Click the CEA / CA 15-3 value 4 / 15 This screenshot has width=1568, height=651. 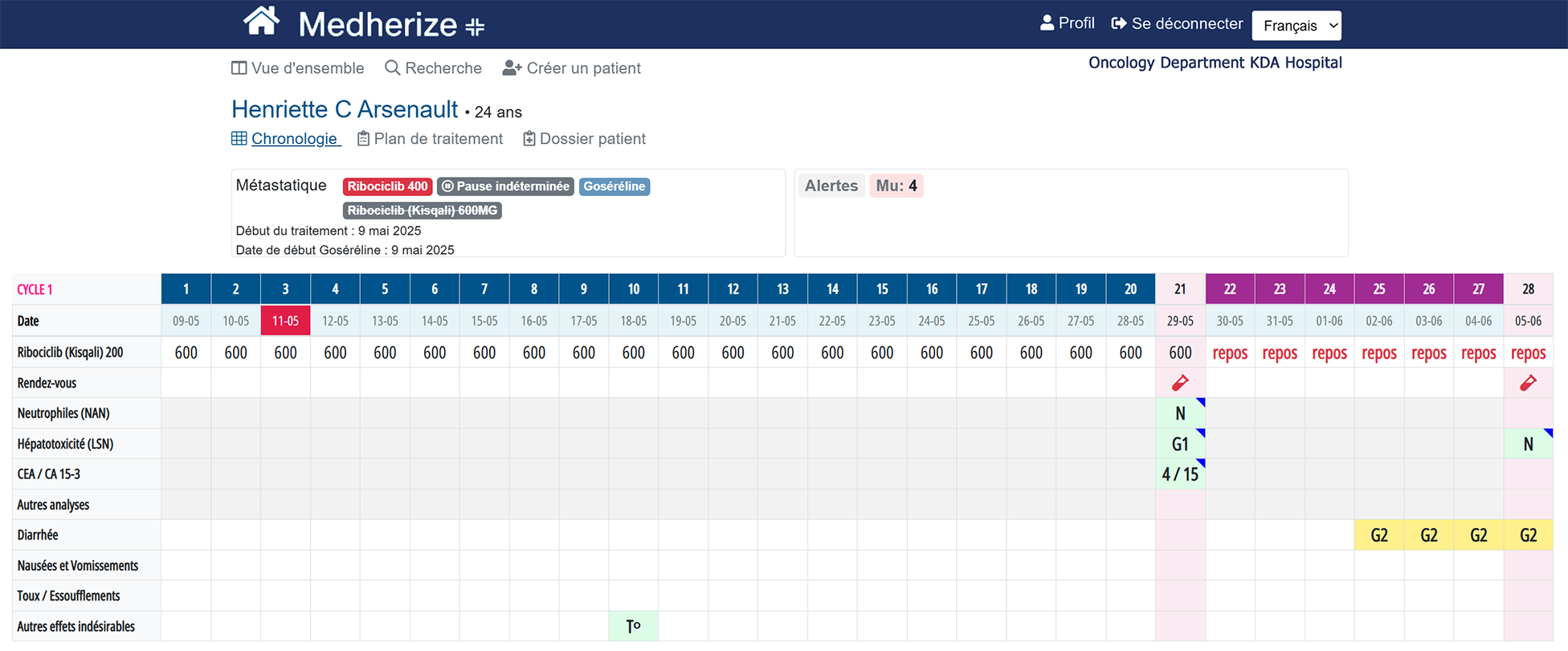tap(1180, 474)
